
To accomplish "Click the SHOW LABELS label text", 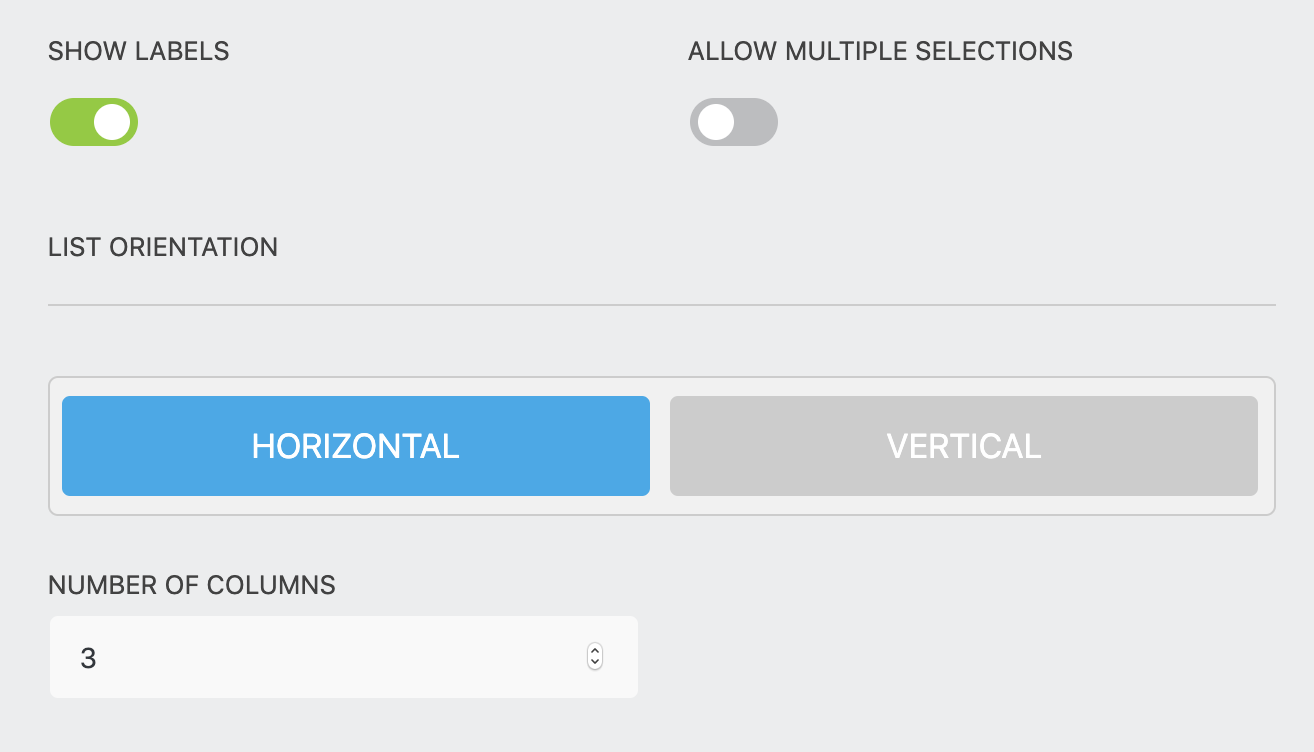I will 138,51.
